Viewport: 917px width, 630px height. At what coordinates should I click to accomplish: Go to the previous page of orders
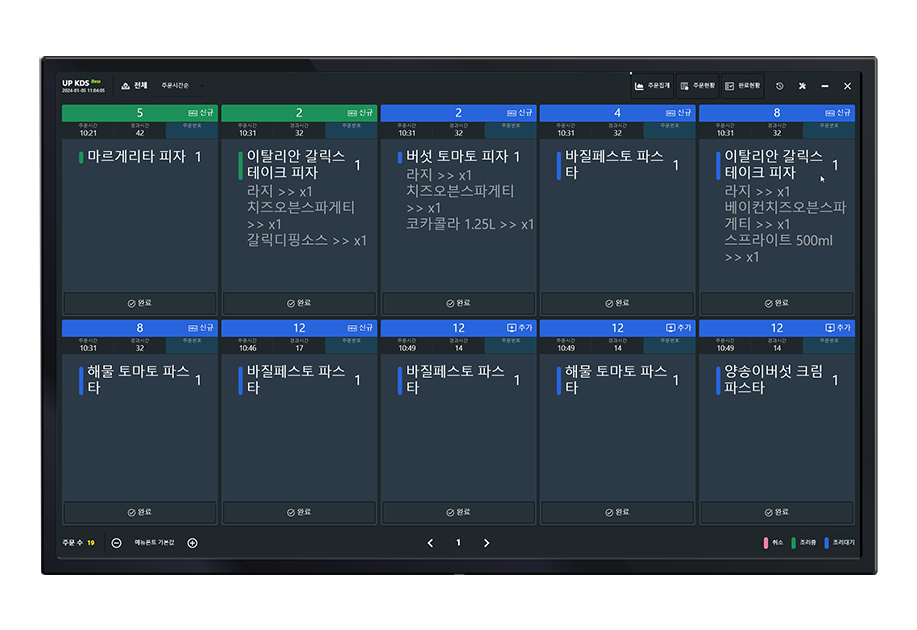coord(430,543)
